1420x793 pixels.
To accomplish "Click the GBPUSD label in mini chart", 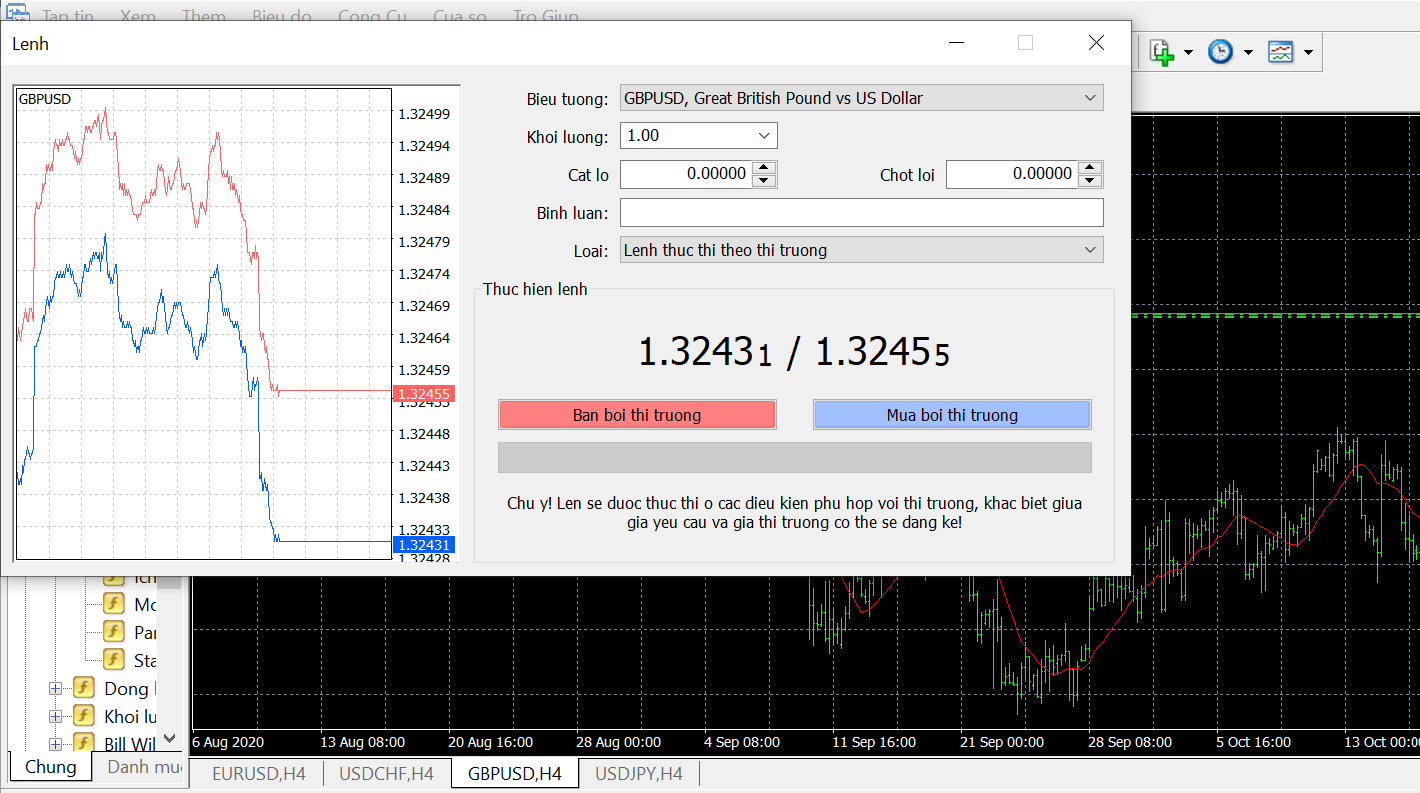I will pyautogui.click(x=45, y=99).
